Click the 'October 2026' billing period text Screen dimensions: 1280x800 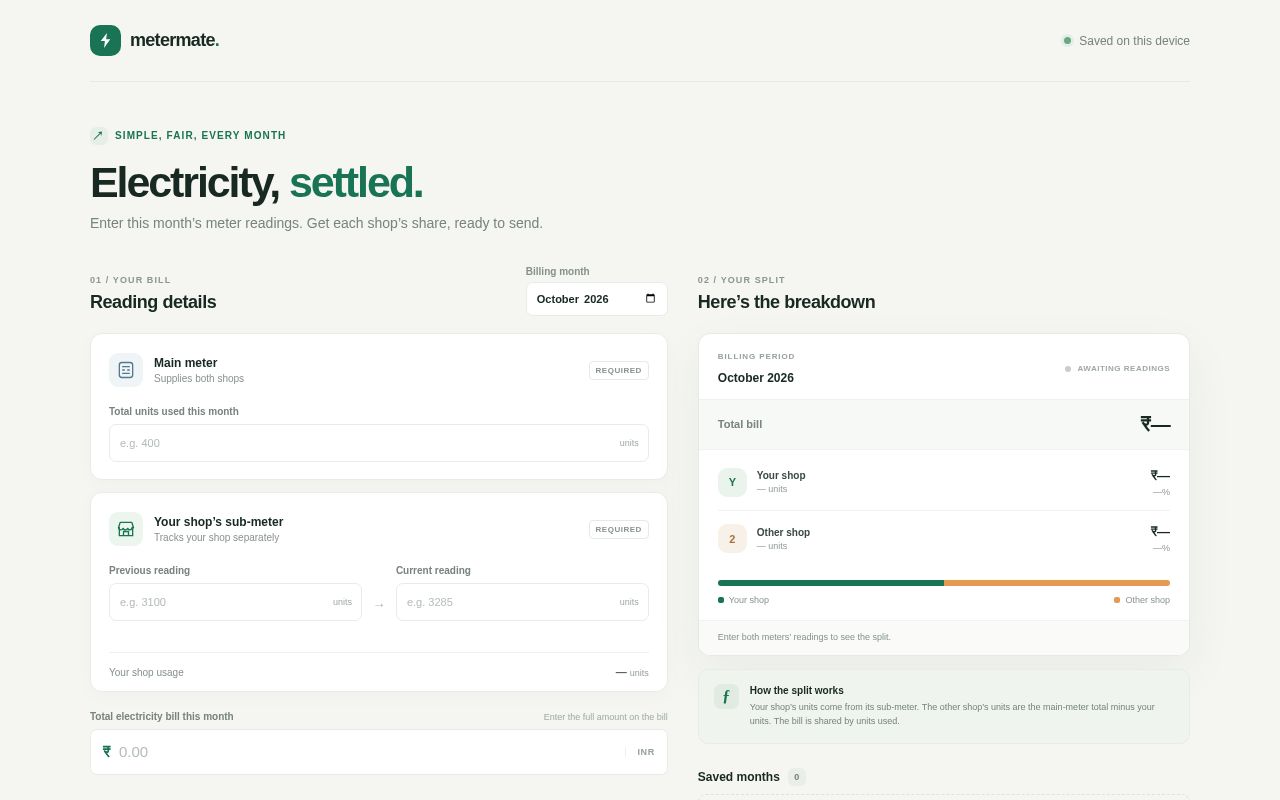pos(756,378)
